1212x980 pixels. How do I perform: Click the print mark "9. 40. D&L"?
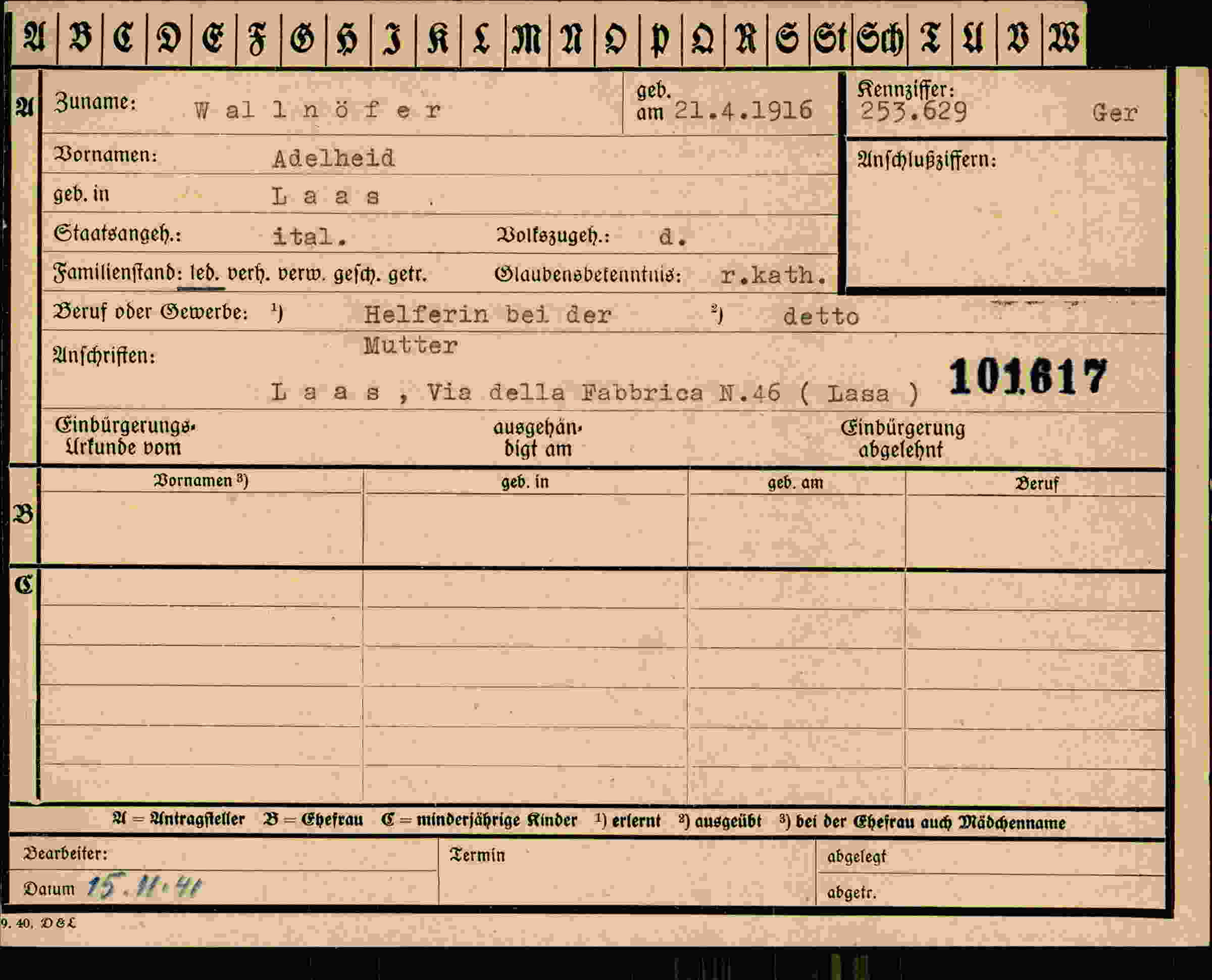(38, 923)
